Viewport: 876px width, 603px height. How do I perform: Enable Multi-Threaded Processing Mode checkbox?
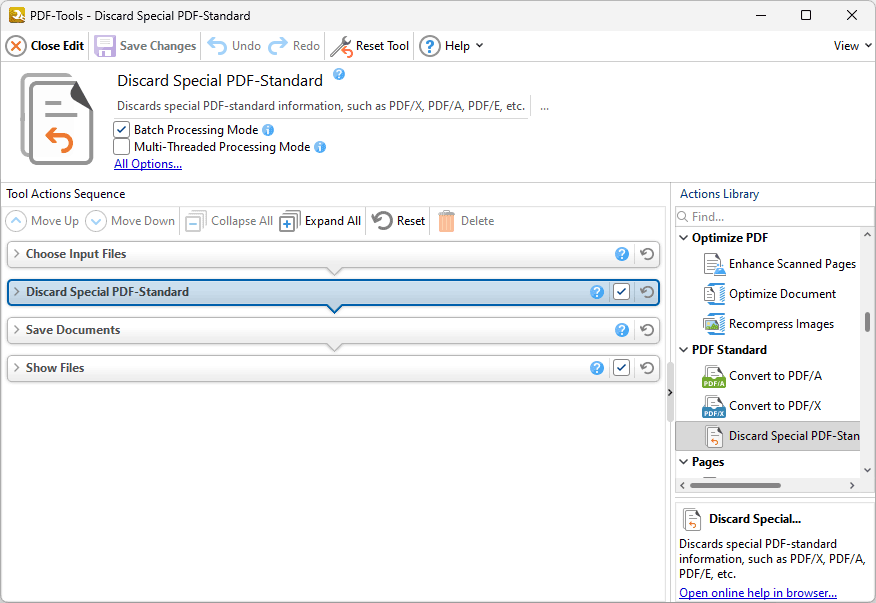[121, 147]
